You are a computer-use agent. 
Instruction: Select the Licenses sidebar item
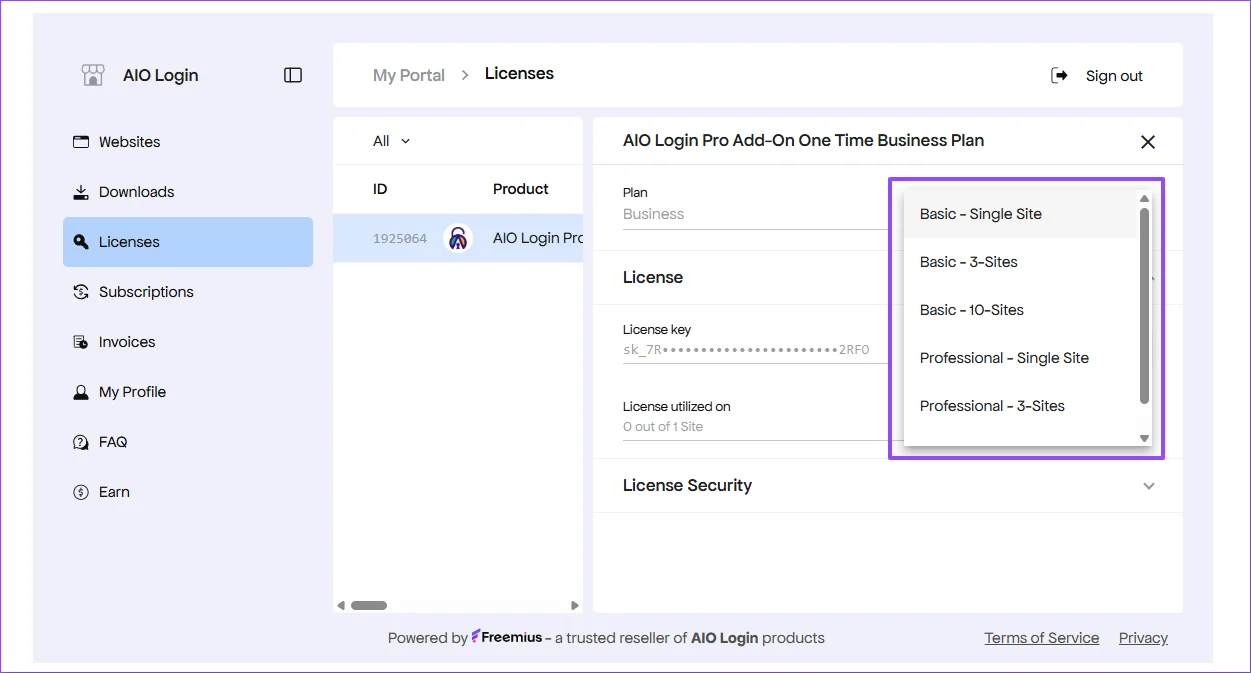[x=188, y=242]
